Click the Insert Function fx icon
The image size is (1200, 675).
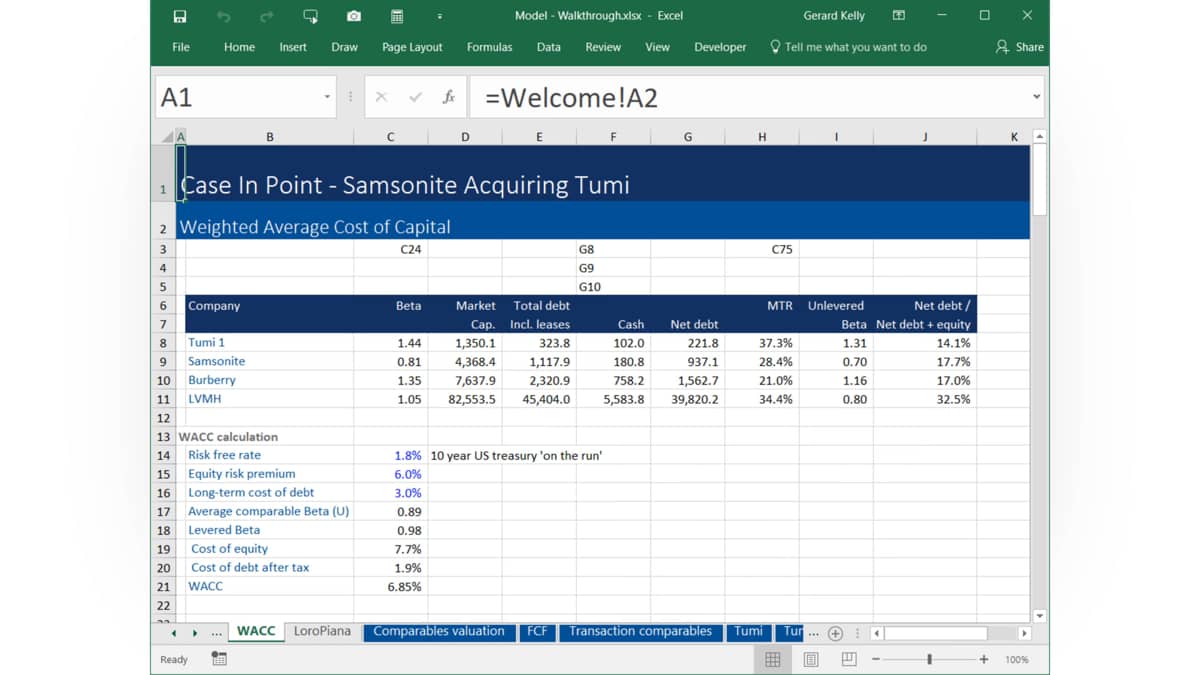449,97
